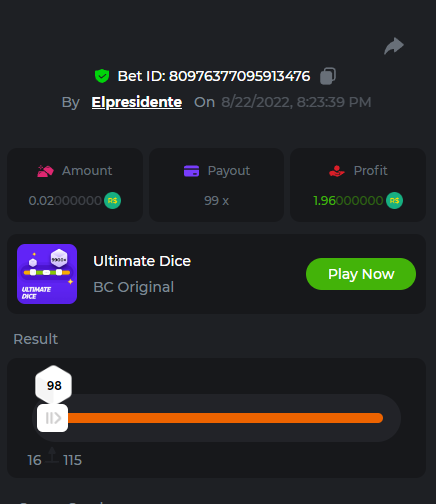This screenshot has width=436, height=504.
Task: Click the green verified shield icon
Action: pyautogui.click(x=102, y=76)
